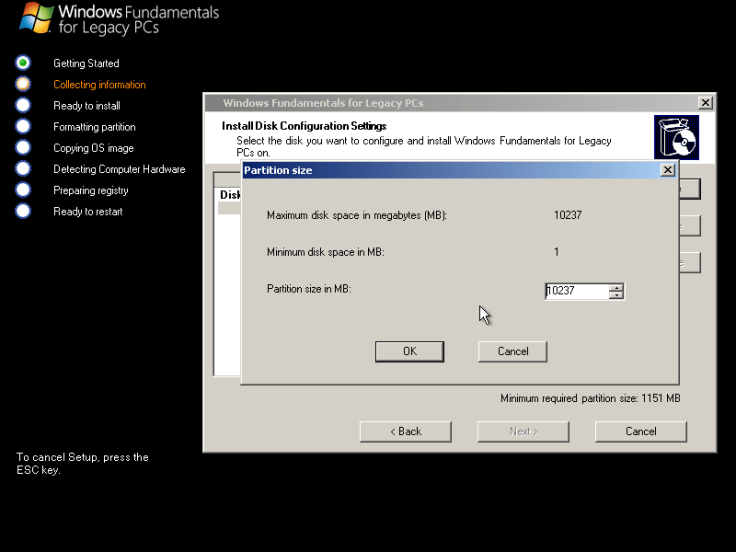Click Cancel in the setup wizard
Viewport: 736px width, 552px height.
pyautogui.click(x=640, y=431)
